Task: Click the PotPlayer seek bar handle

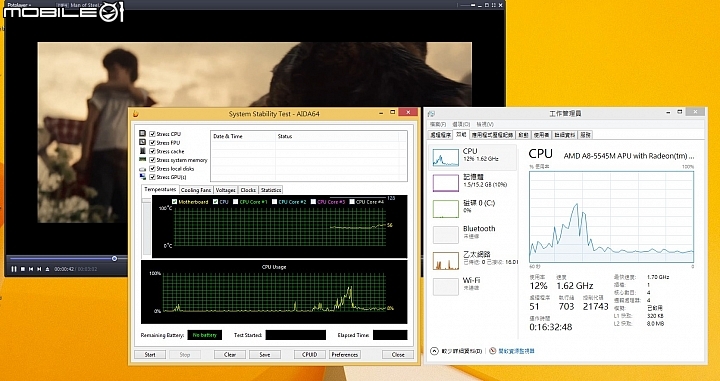Action: [114, 258]
